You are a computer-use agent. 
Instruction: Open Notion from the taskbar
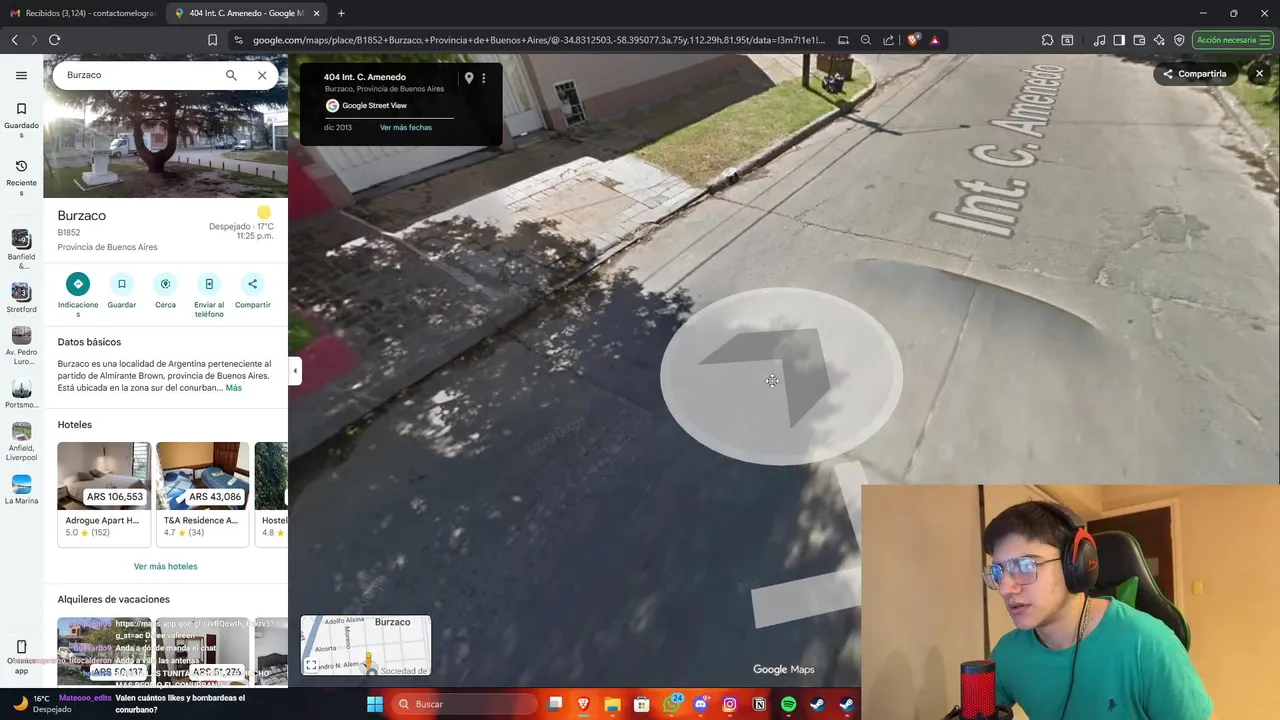click(759, 704)
